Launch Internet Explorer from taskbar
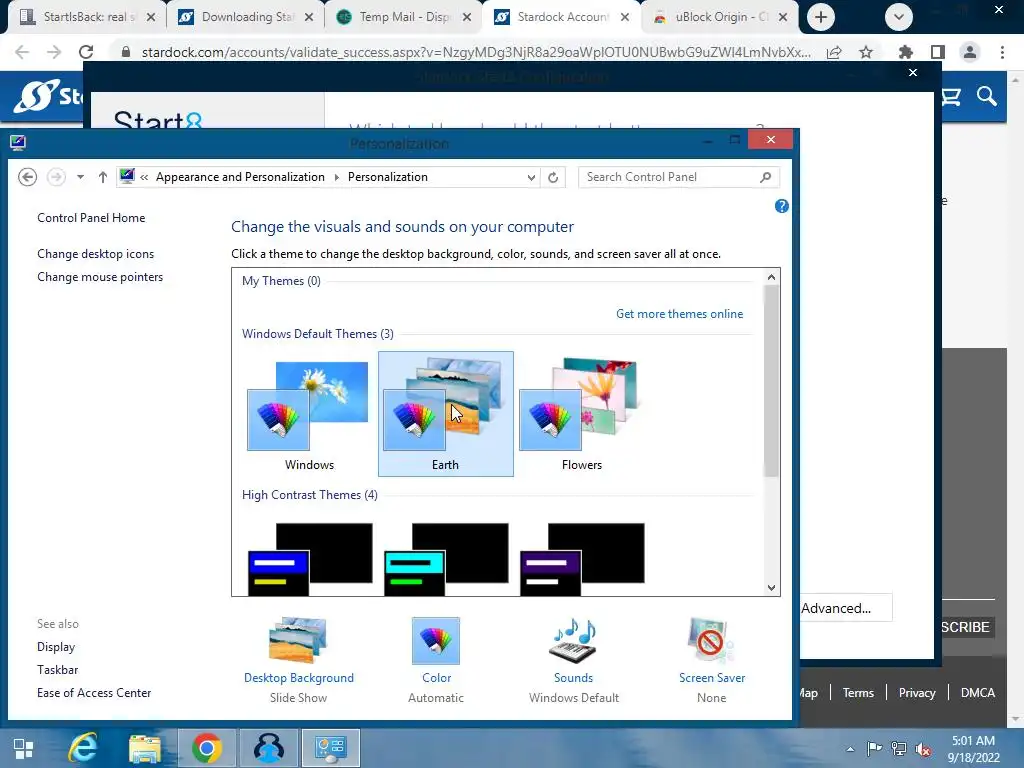The image size is (1024, 768). pos(83,748)
